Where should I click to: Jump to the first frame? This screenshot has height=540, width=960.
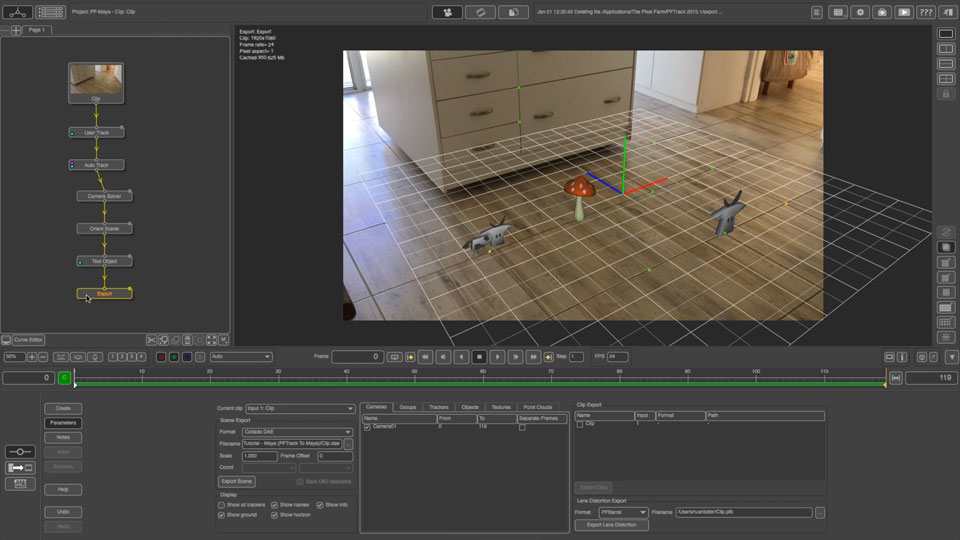pyautogui.click(x=425, y=356)
